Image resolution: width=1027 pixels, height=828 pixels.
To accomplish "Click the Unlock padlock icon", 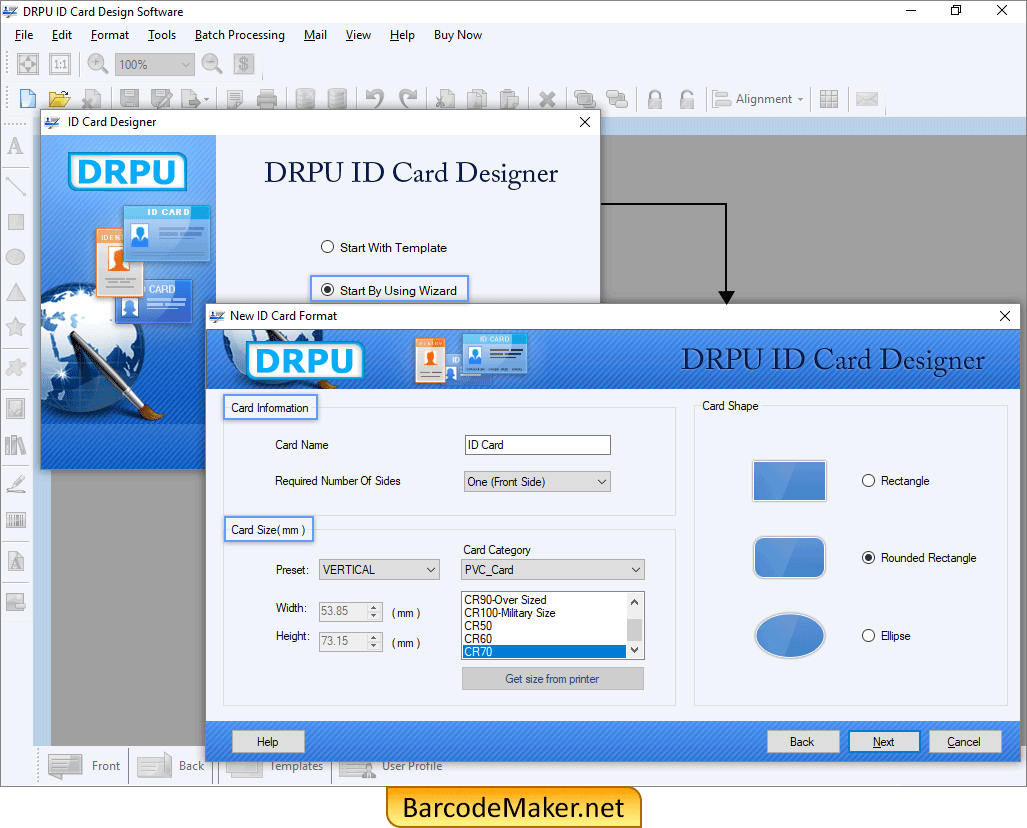I will coord(686,99).
